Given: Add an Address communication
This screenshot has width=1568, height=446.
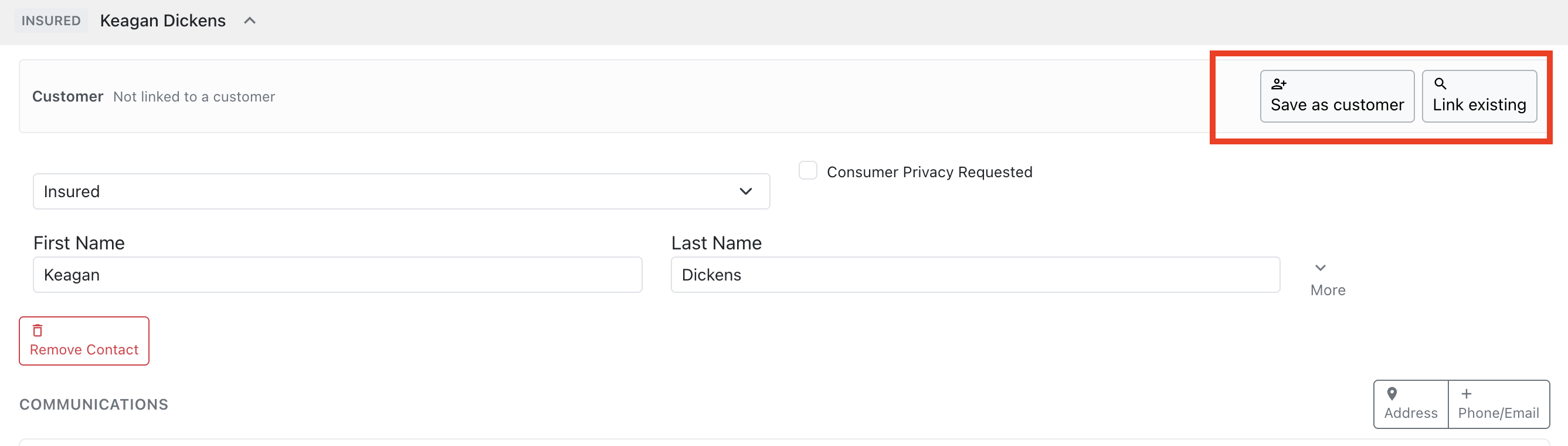Looking at the screenshot, I should [1410, 404].
